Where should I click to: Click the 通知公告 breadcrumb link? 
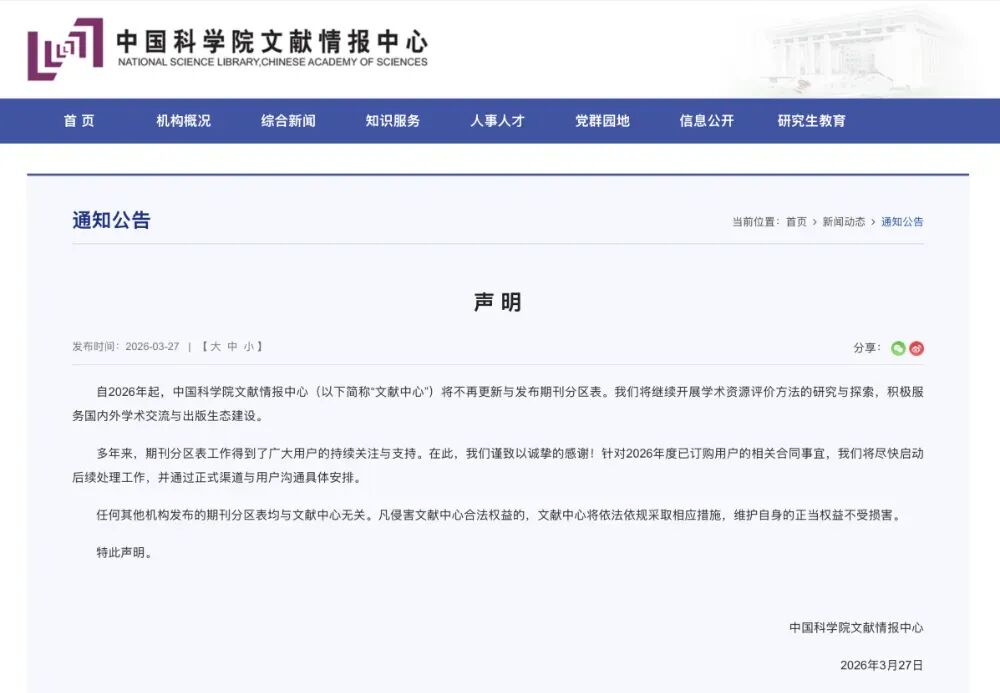tap(902, 222)
